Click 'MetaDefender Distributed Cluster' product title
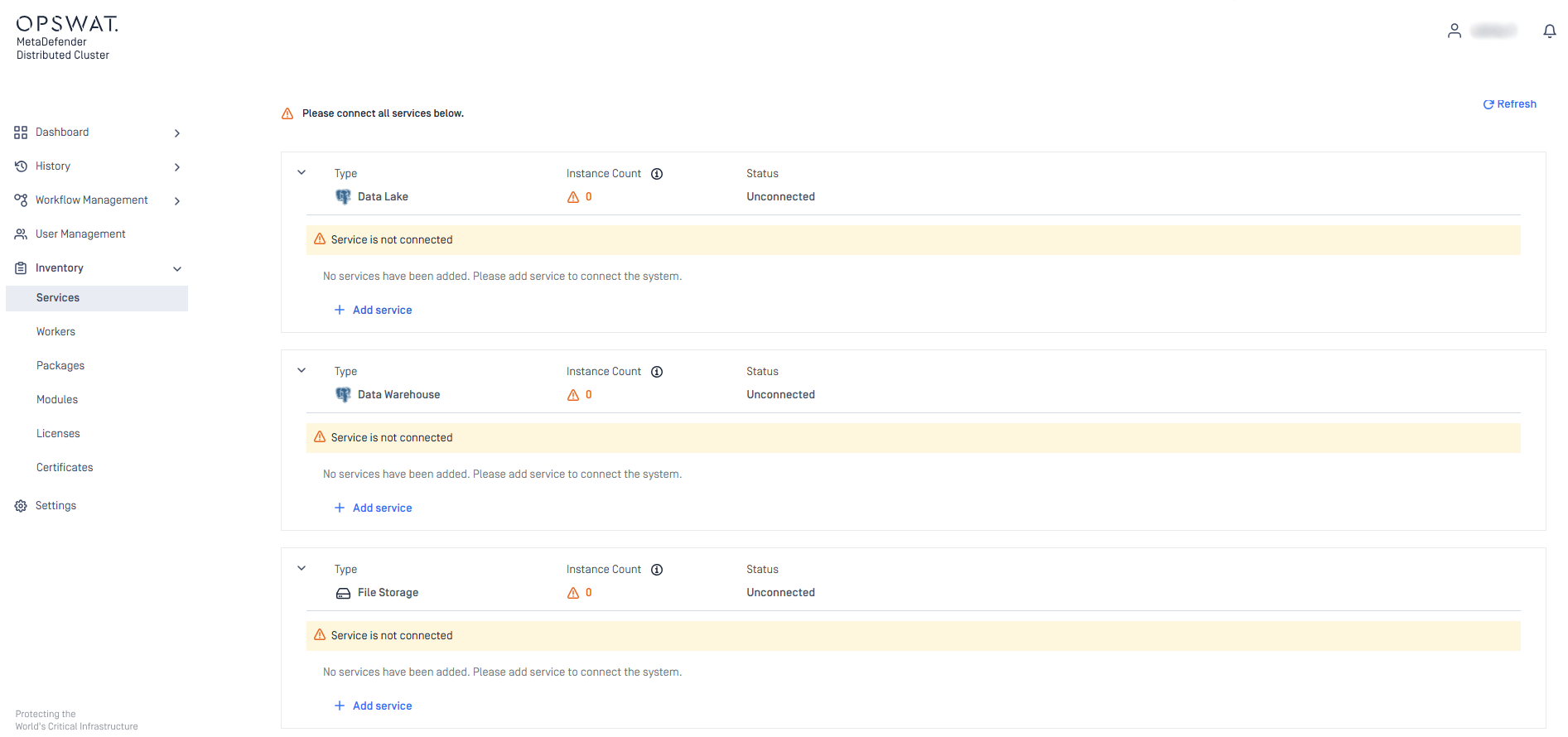This screenshot has height=737, width=1568. [x=63, y=49]
